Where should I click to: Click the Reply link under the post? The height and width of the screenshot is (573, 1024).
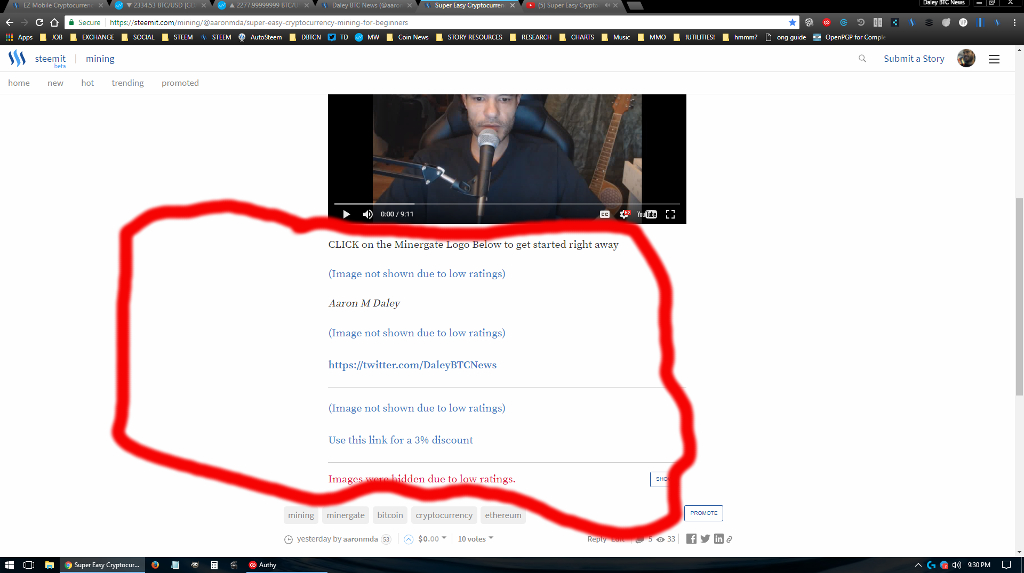596,539
